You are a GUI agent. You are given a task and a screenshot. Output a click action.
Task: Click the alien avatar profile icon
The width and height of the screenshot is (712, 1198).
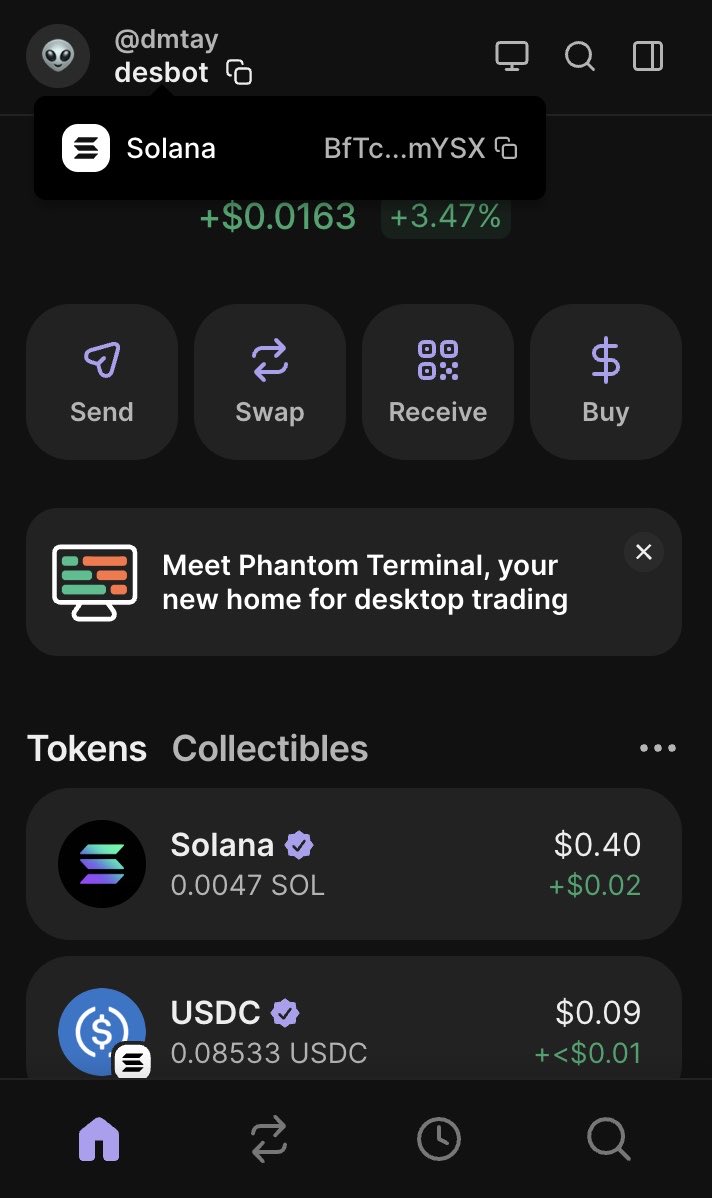(x=58, y=56)
